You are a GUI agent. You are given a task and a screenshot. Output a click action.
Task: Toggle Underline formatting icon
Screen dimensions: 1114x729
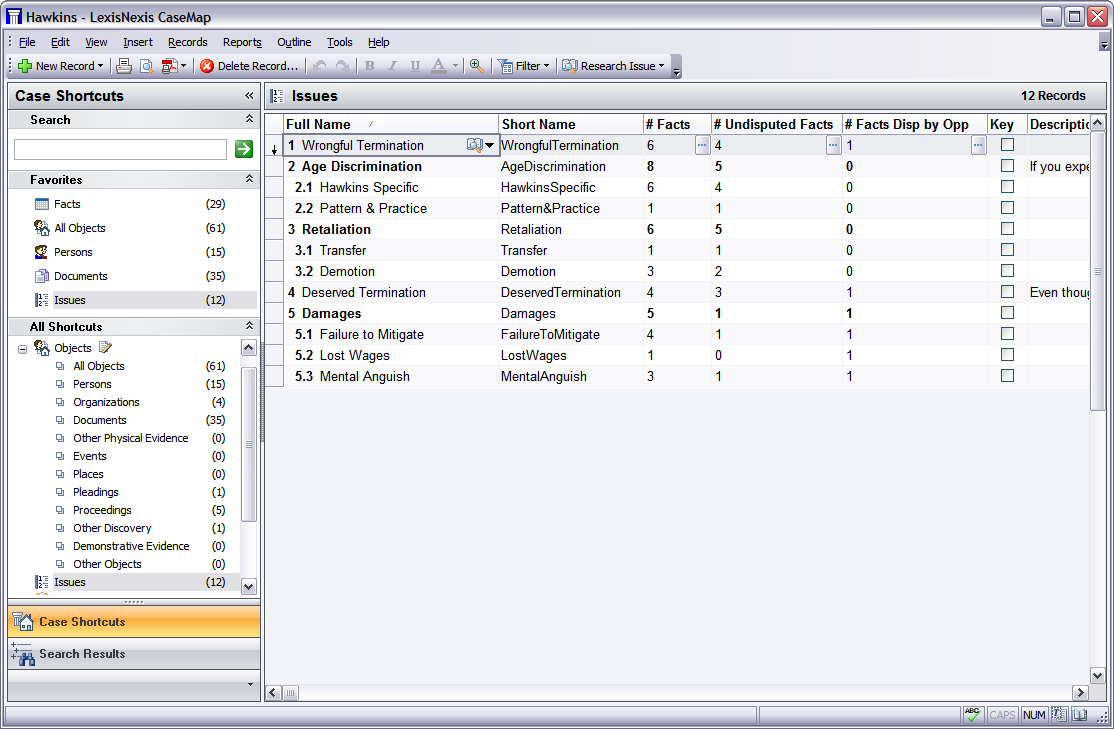pos(415,66)
